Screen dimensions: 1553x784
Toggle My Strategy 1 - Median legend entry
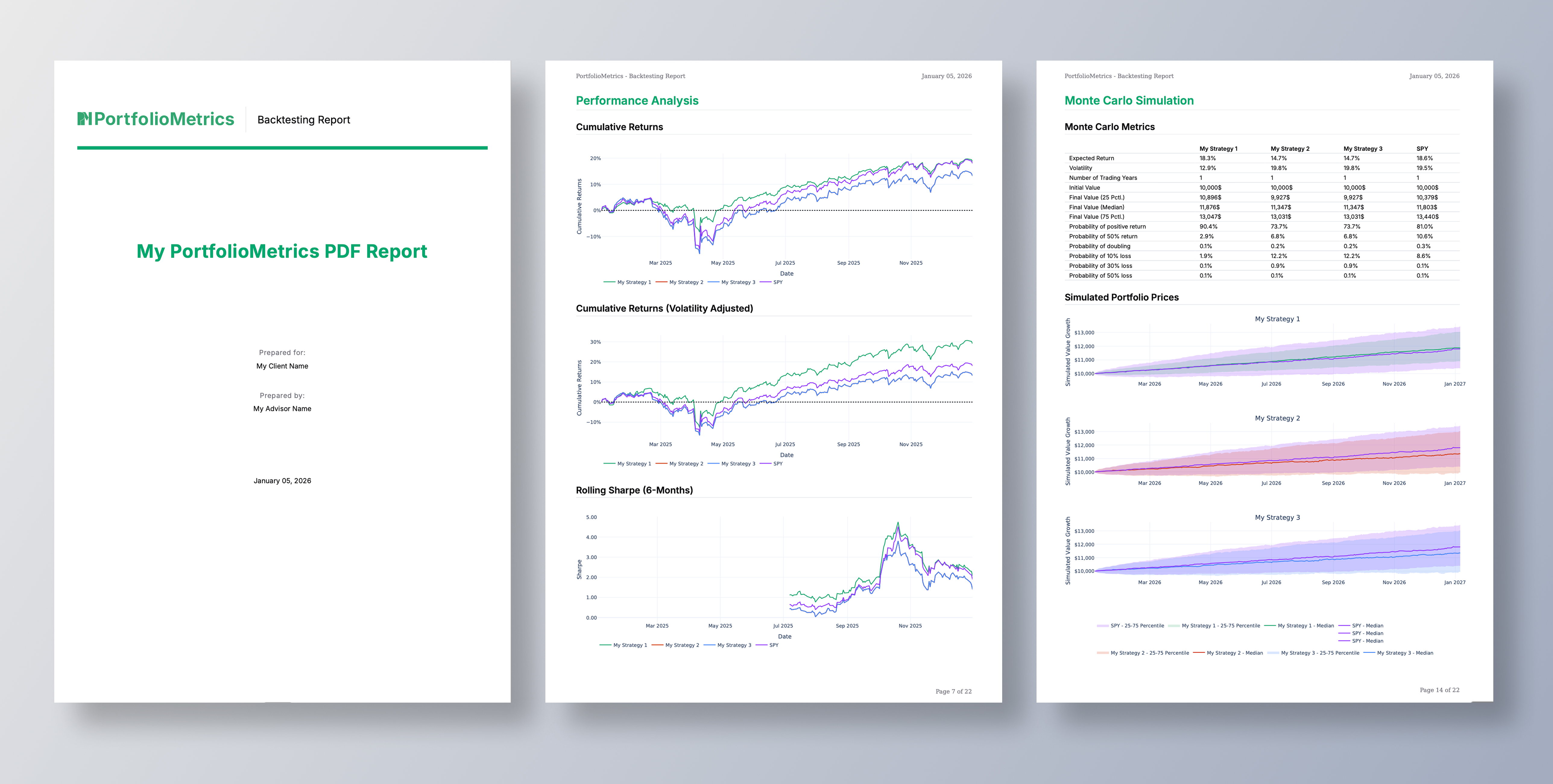pyautogui.click(x=1305, y=625)
